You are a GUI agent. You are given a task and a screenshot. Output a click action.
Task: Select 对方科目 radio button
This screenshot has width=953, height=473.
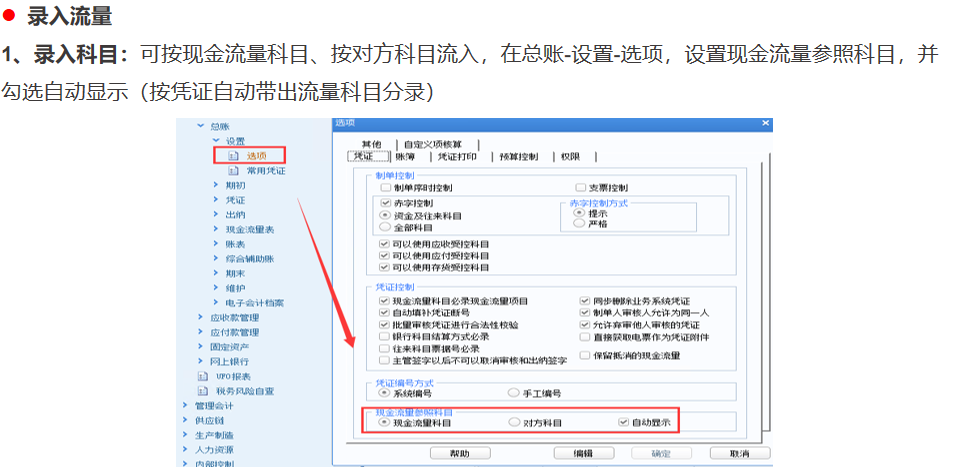(514, 422)
